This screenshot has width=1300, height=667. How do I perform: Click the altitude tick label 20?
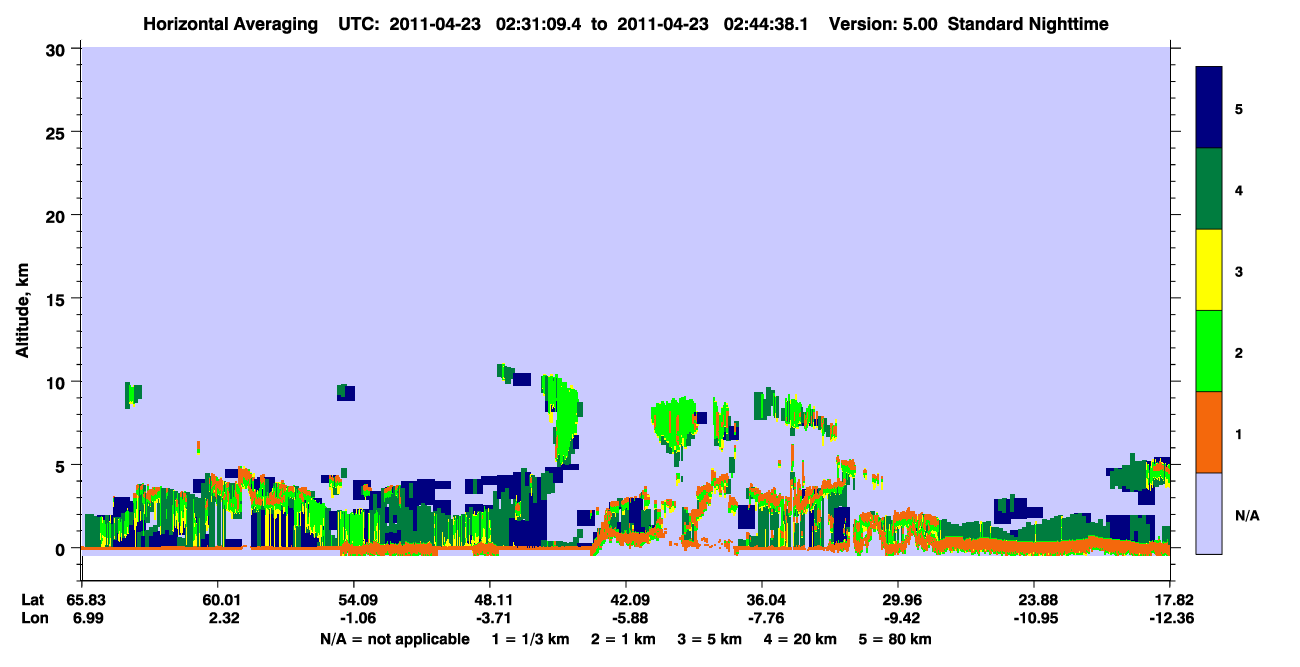pyautogui.click(x=58, y=215)
